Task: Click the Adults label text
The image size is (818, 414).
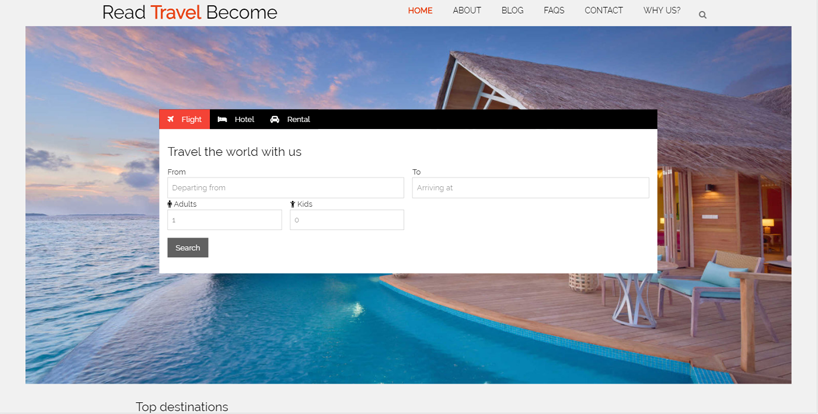Action: pos(185,204)
